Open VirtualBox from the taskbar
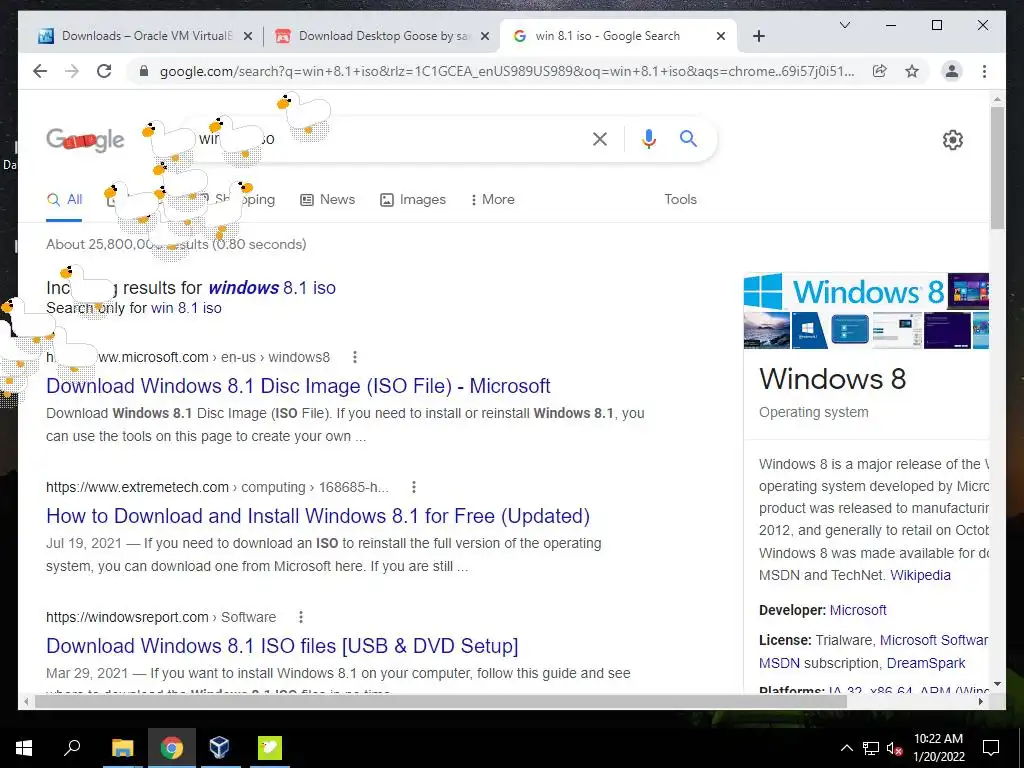Image resolution: width=1024 pixels, height=768 pixels. pos(220,748)
